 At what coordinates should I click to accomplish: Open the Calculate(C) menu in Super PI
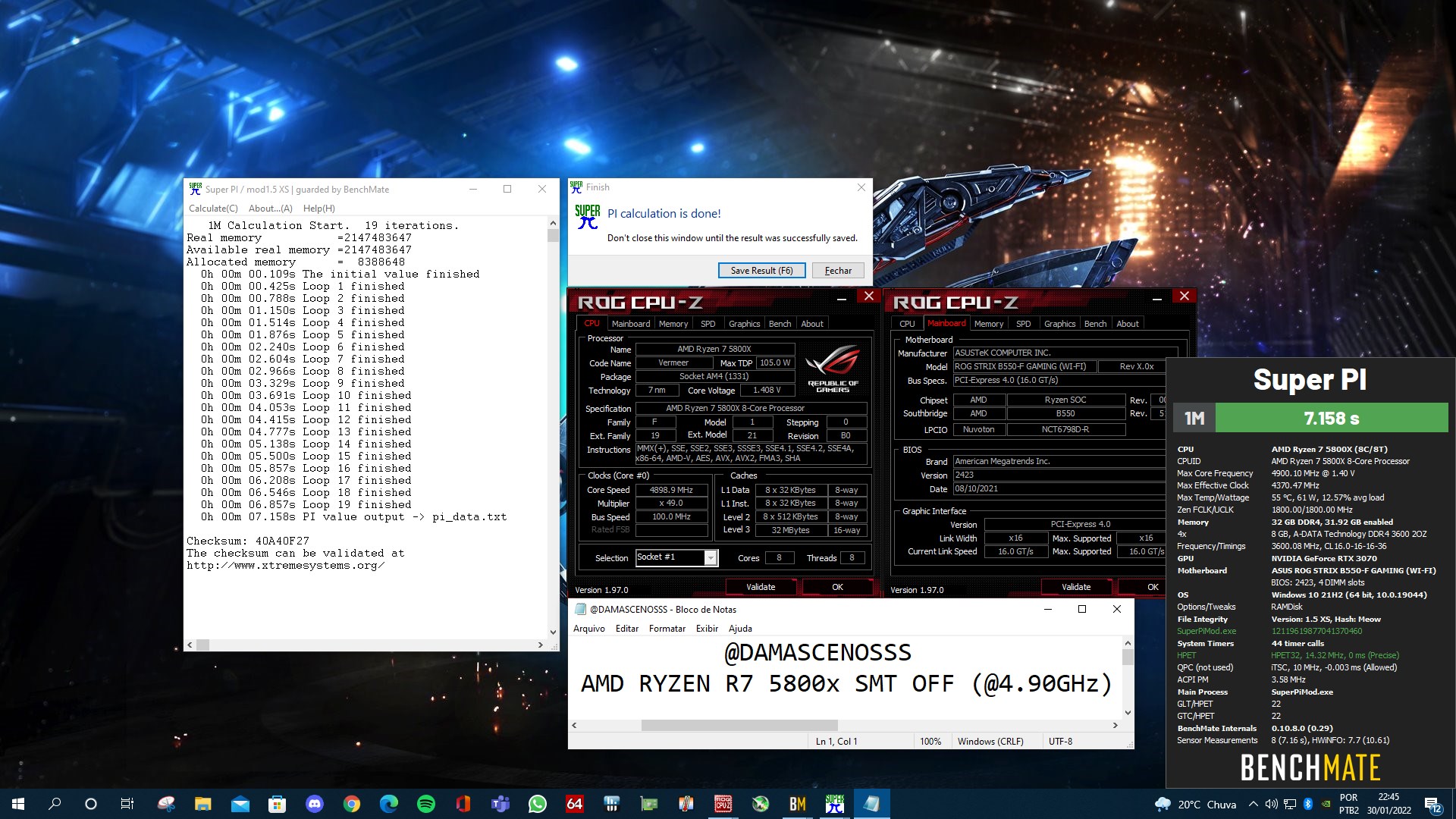pos(213,209)
